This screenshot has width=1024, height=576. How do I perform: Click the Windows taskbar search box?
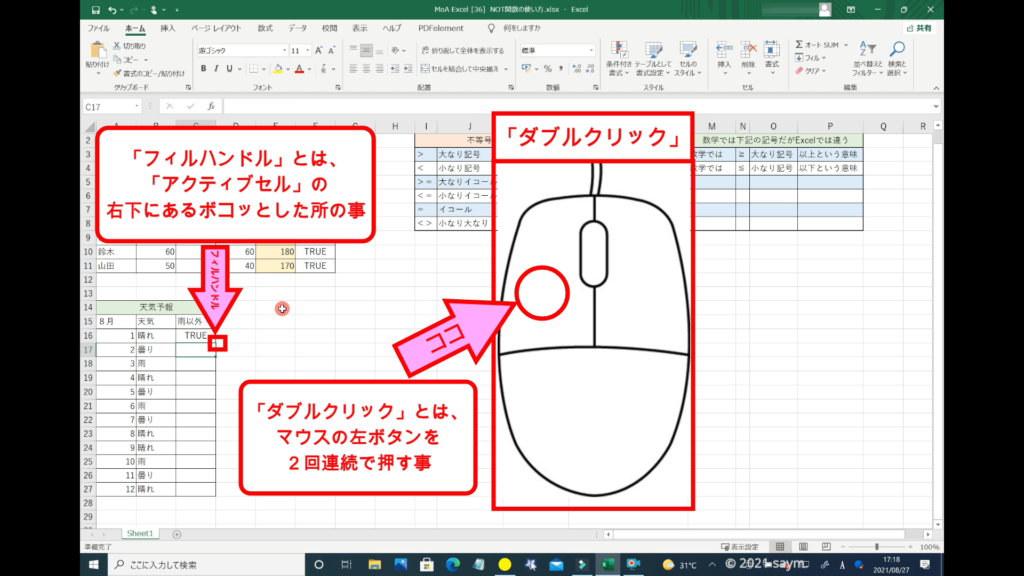[x=200, y=565]
